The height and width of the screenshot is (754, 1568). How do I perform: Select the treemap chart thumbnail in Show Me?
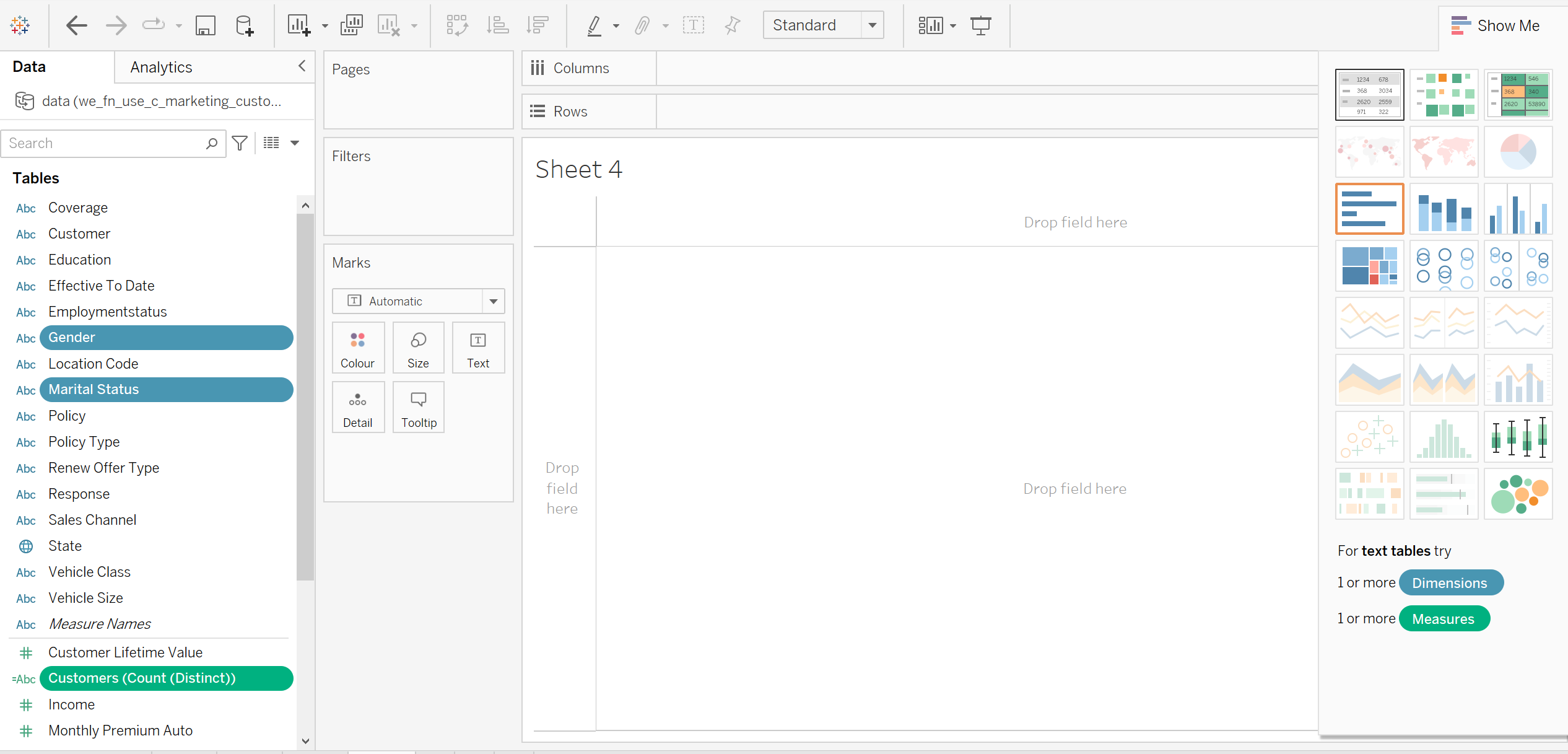pos(1369,266)
